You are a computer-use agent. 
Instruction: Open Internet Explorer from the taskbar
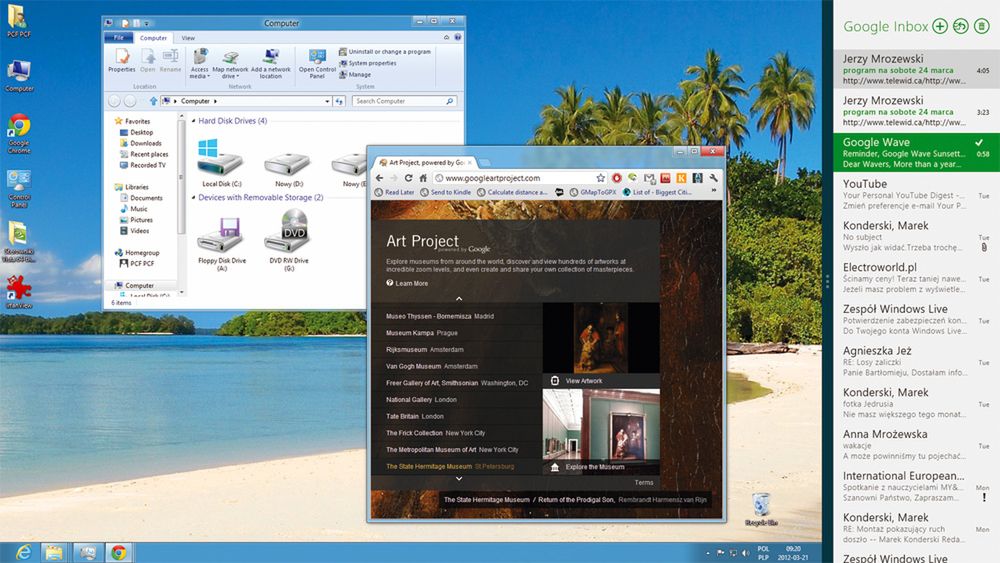(24, 552)
